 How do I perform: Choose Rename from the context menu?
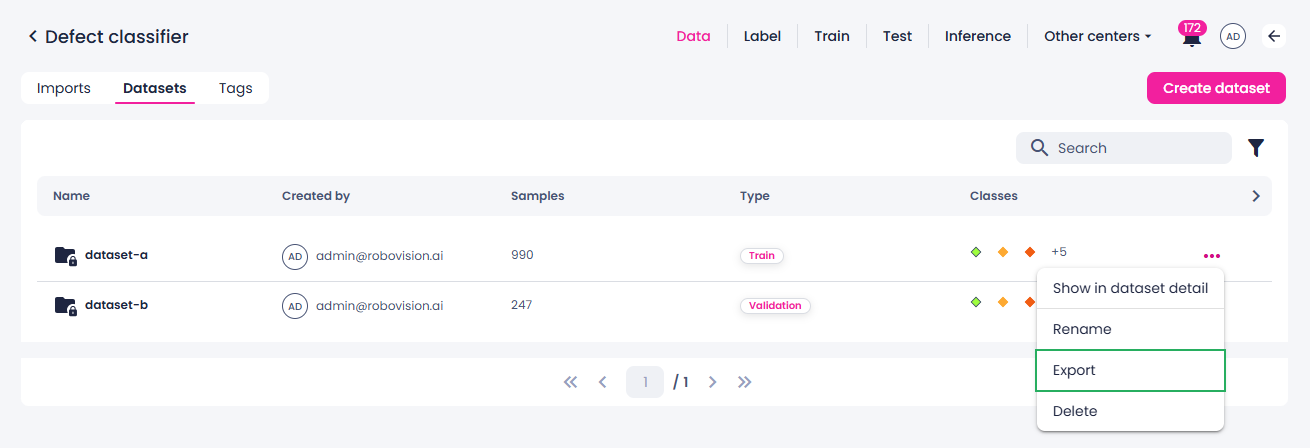pyautogui.click(x=1130, y=329)
